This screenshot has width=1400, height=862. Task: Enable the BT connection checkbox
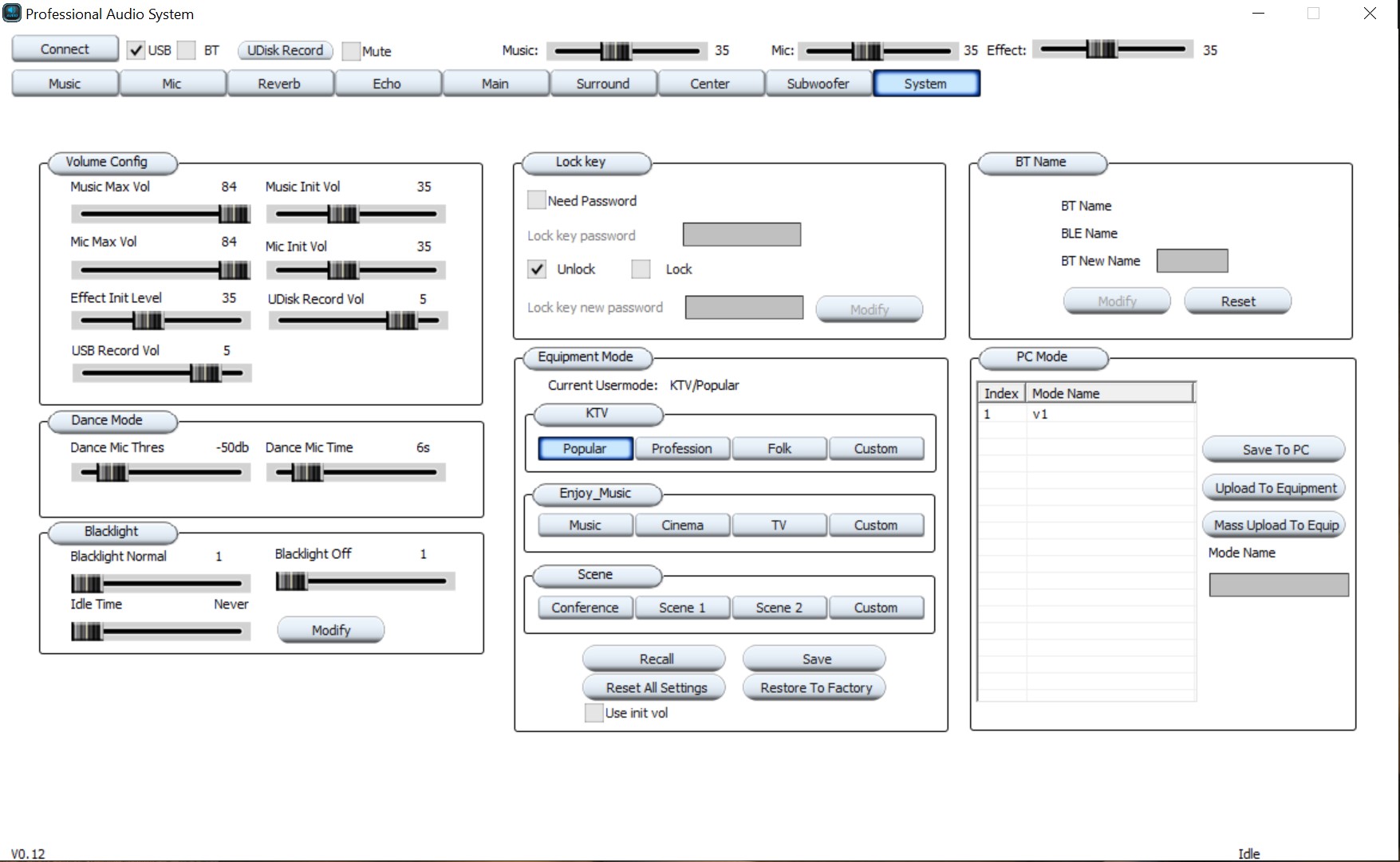(186, 50)
